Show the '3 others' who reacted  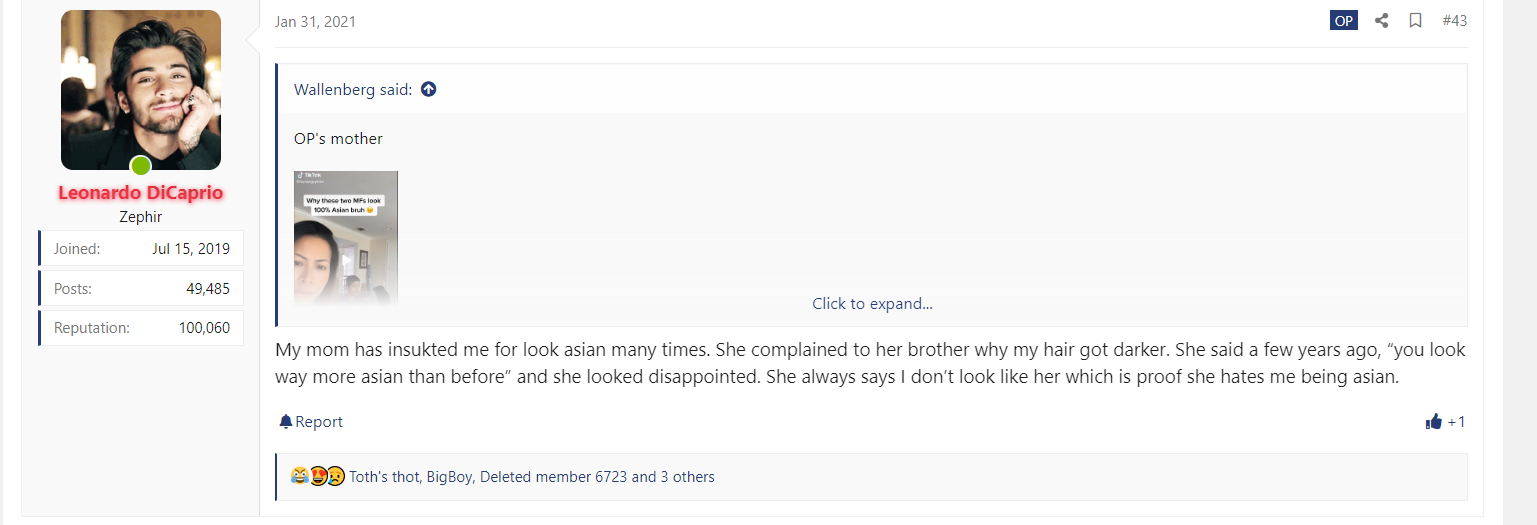click(x=687, y=477)
